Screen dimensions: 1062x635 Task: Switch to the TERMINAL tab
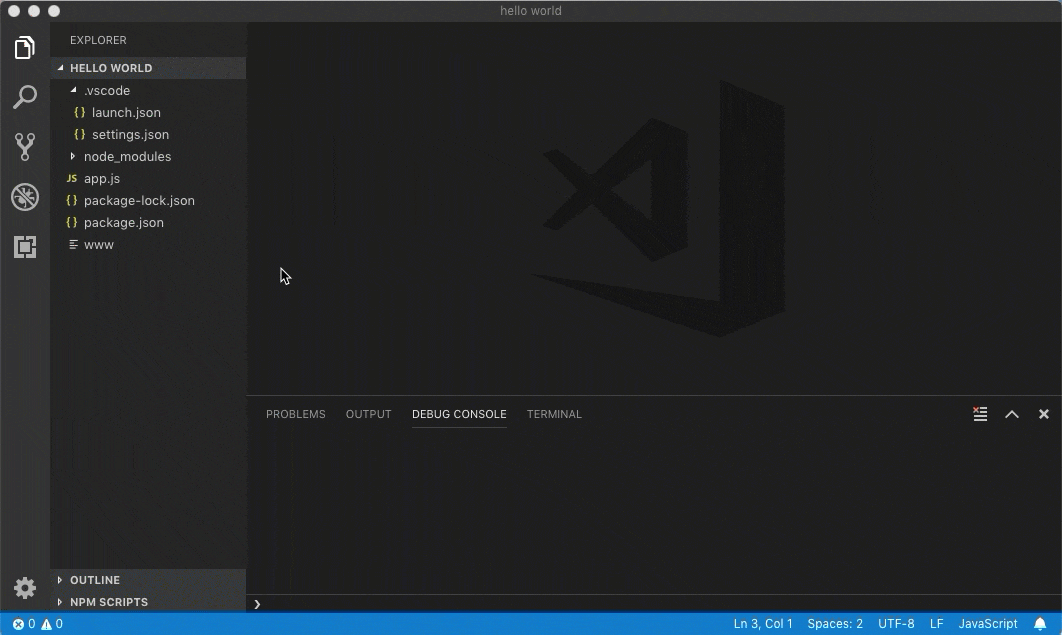tap(554, 413)
